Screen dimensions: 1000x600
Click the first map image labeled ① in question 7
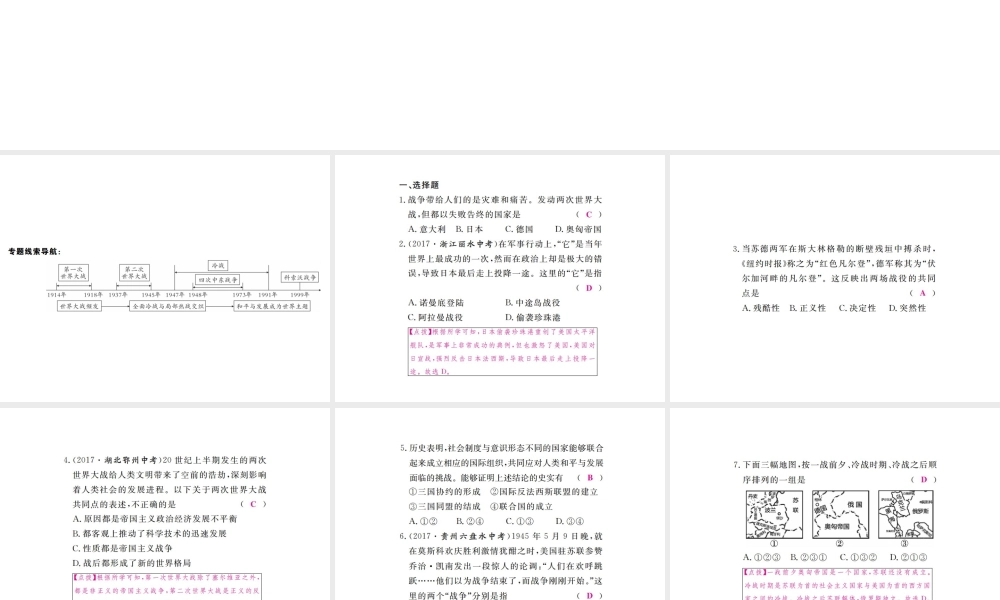[x=773, y=516]
